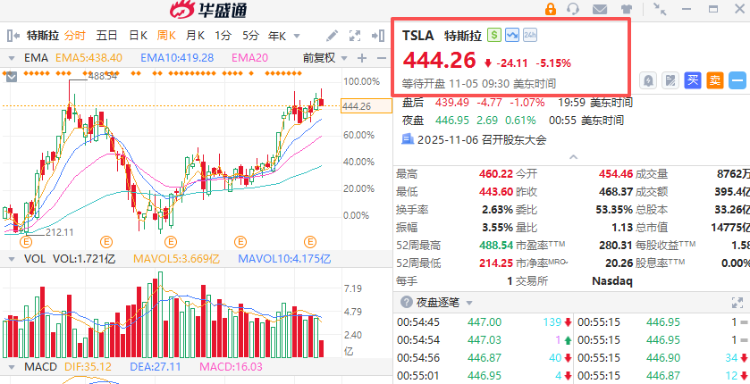The width and height of the screenshot is (750, 384).
Task: Click the 夜盘 price 446.95 beside 00:55 美东时间
Action: (x=452, y=120)
